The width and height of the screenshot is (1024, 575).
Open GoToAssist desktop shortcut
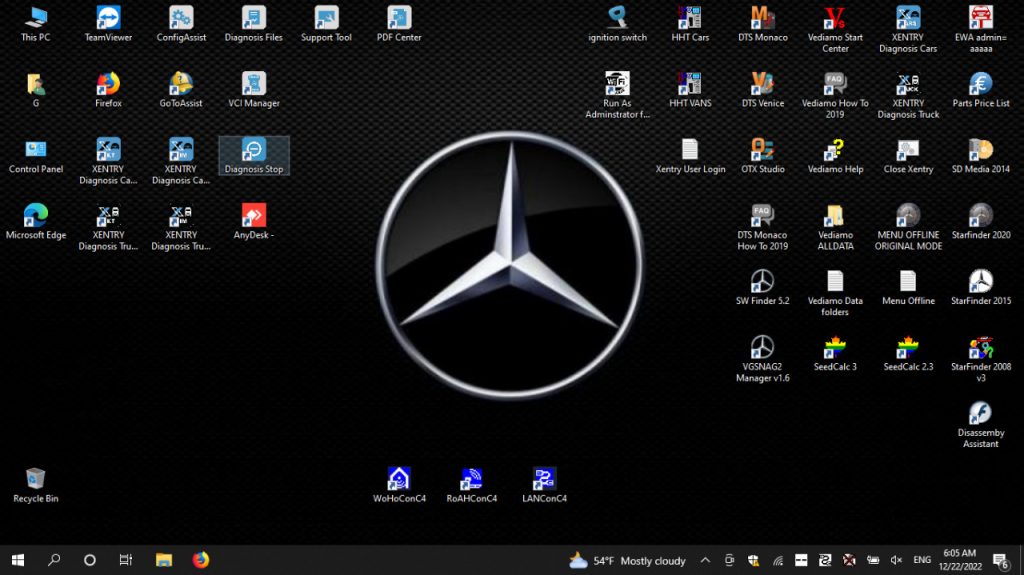click(181, 90)
